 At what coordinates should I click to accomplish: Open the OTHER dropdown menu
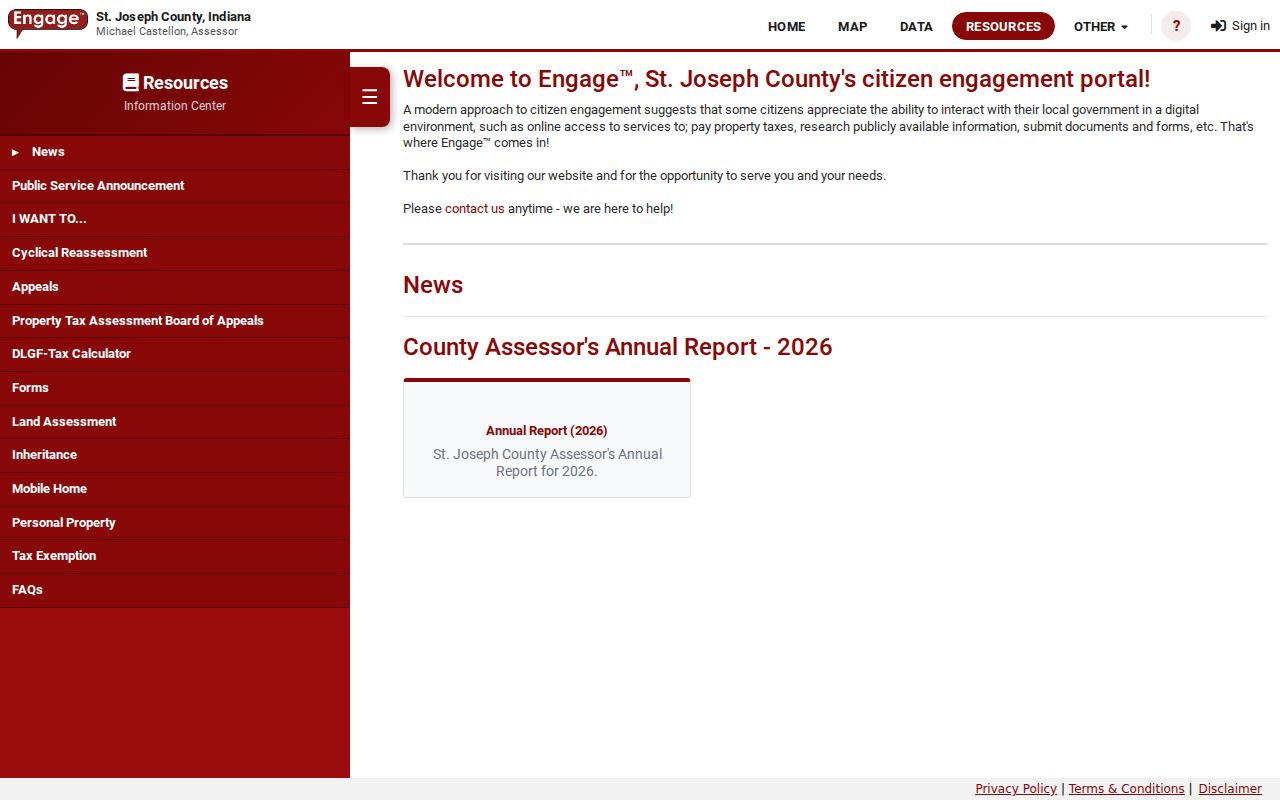[1101, 26]
